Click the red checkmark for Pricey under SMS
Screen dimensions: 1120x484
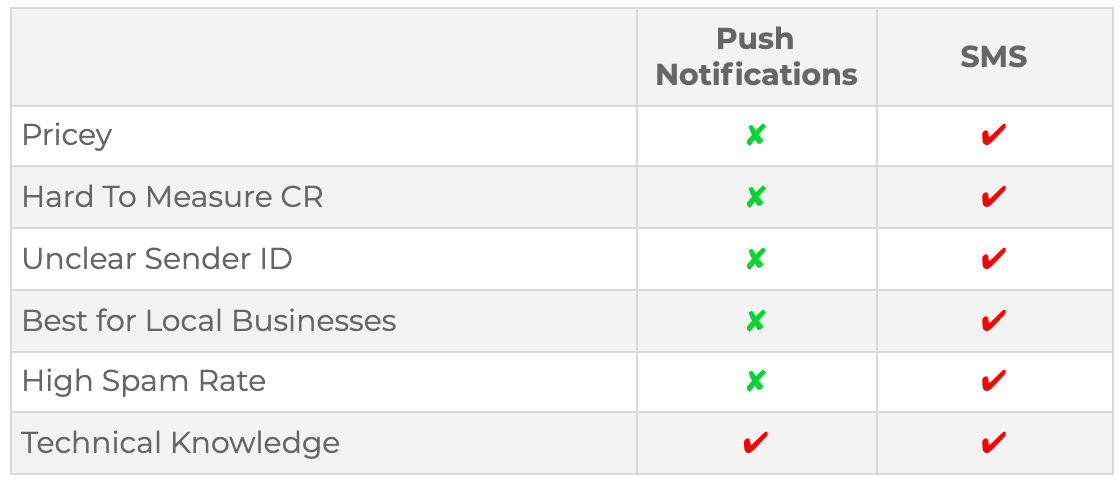[x=994, y=135]
